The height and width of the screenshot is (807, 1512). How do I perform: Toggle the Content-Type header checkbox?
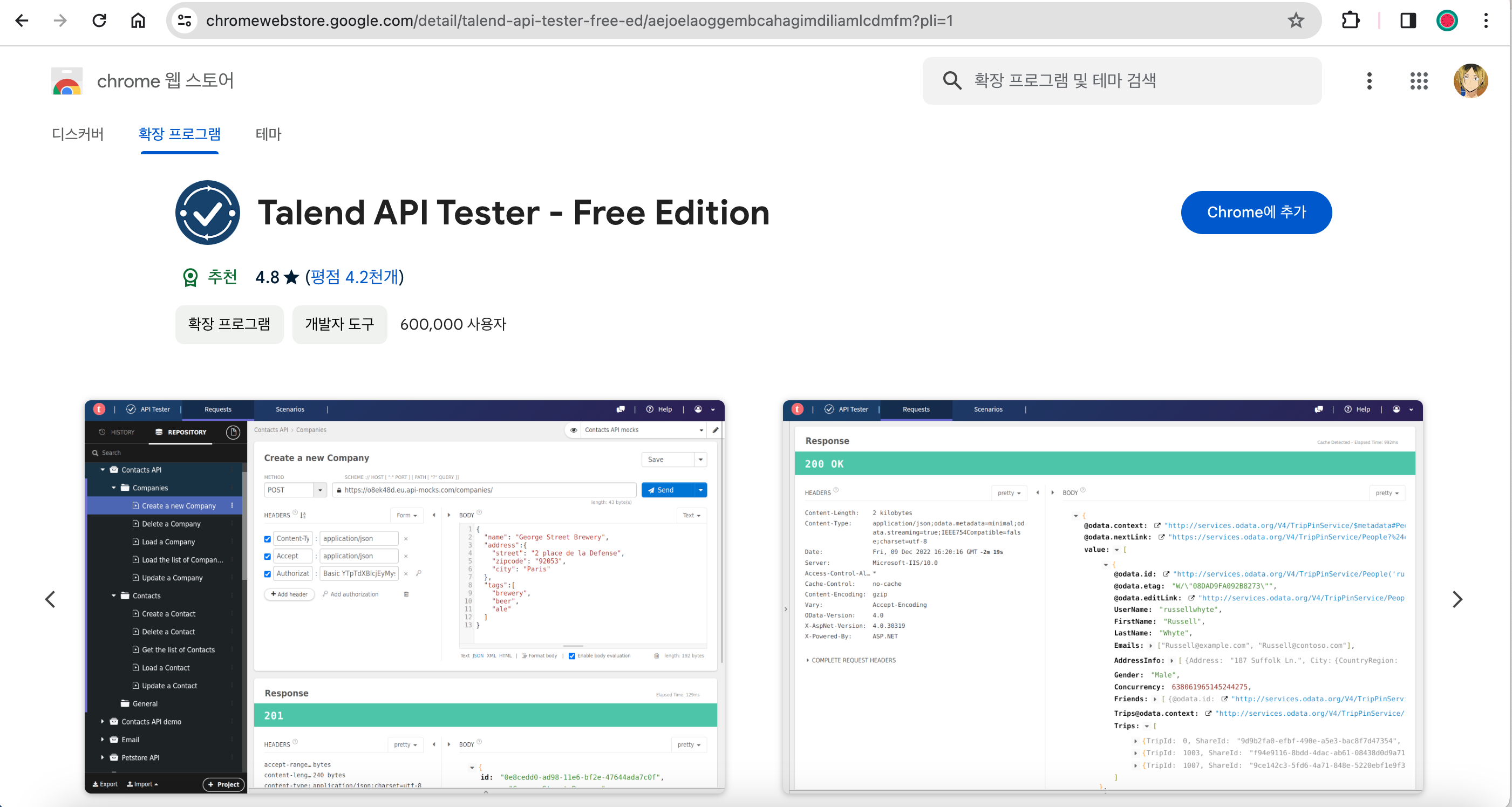tap(268, 539)
